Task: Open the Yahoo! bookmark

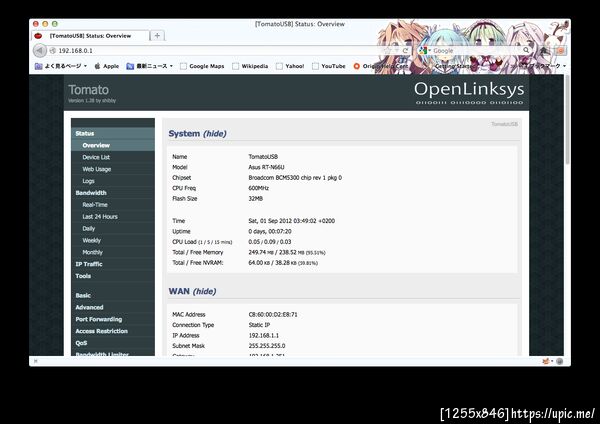Action: coord(290,66)
